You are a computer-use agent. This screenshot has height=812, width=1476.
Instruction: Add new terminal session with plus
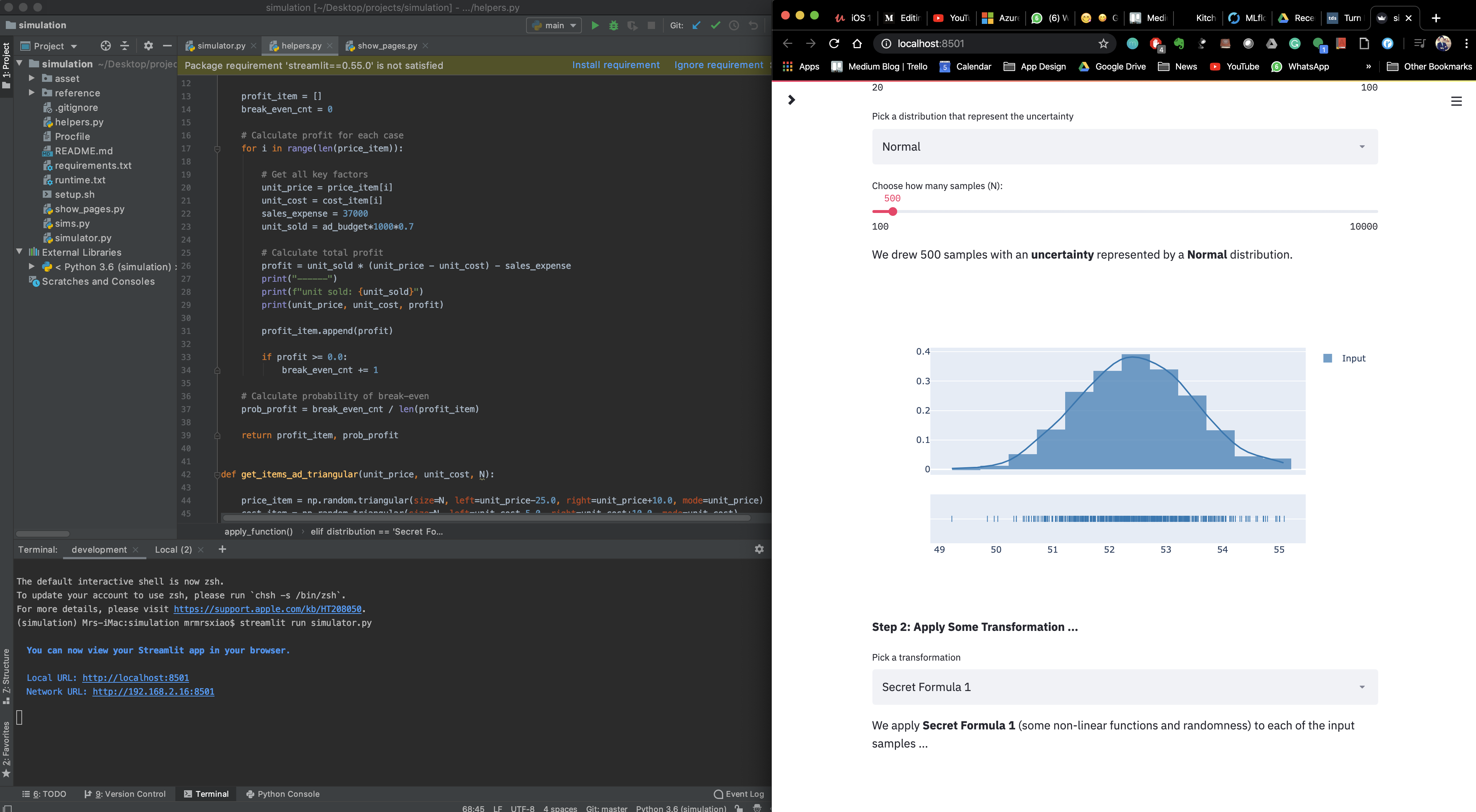click(222, 549)
